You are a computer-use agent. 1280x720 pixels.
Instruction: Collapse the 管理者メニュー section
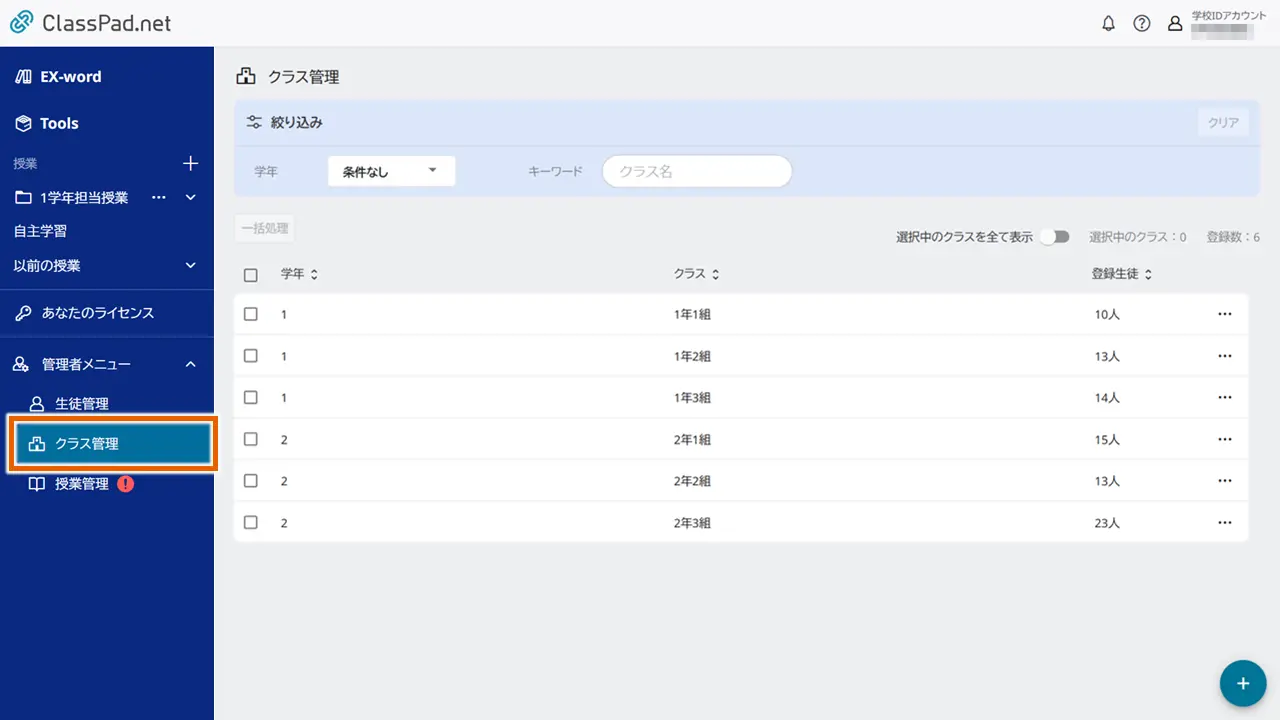click(191, 365)
